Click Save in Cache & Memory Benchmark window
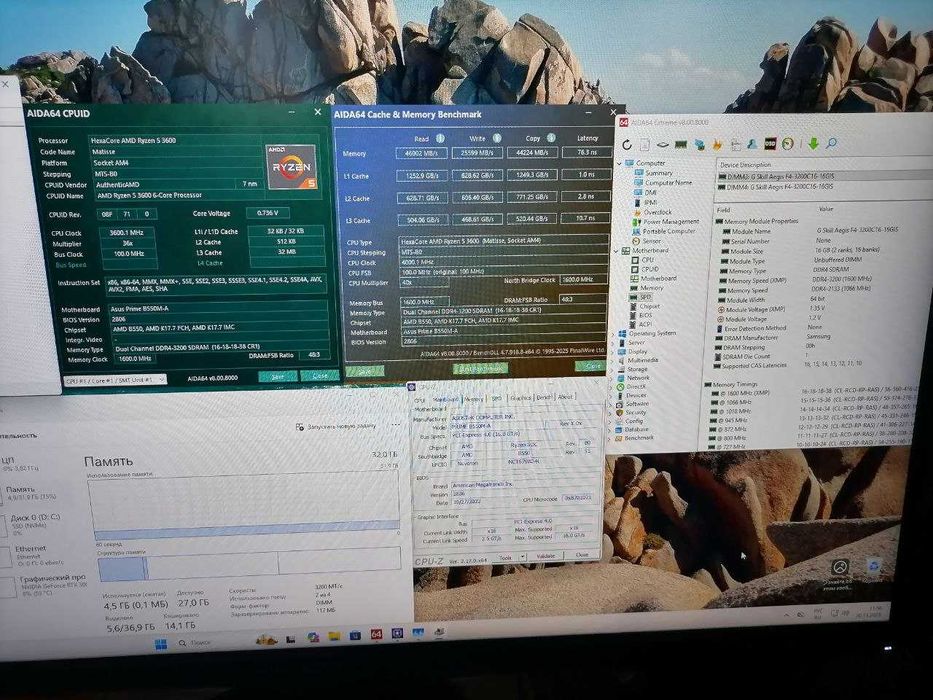933x700 pixels. click(x=365, y=371)
